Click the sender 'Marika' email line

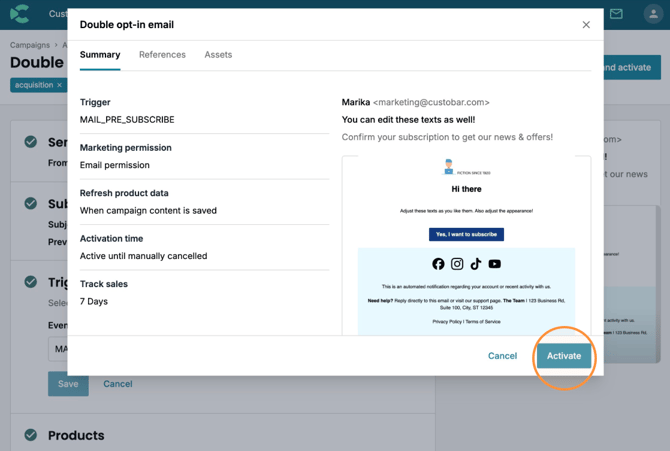click(x=415, y=102)
